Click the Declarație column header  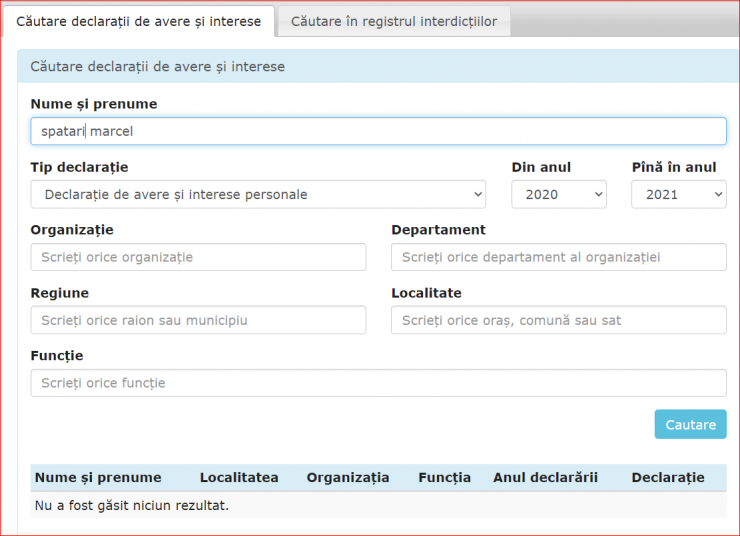pos(668,477)
